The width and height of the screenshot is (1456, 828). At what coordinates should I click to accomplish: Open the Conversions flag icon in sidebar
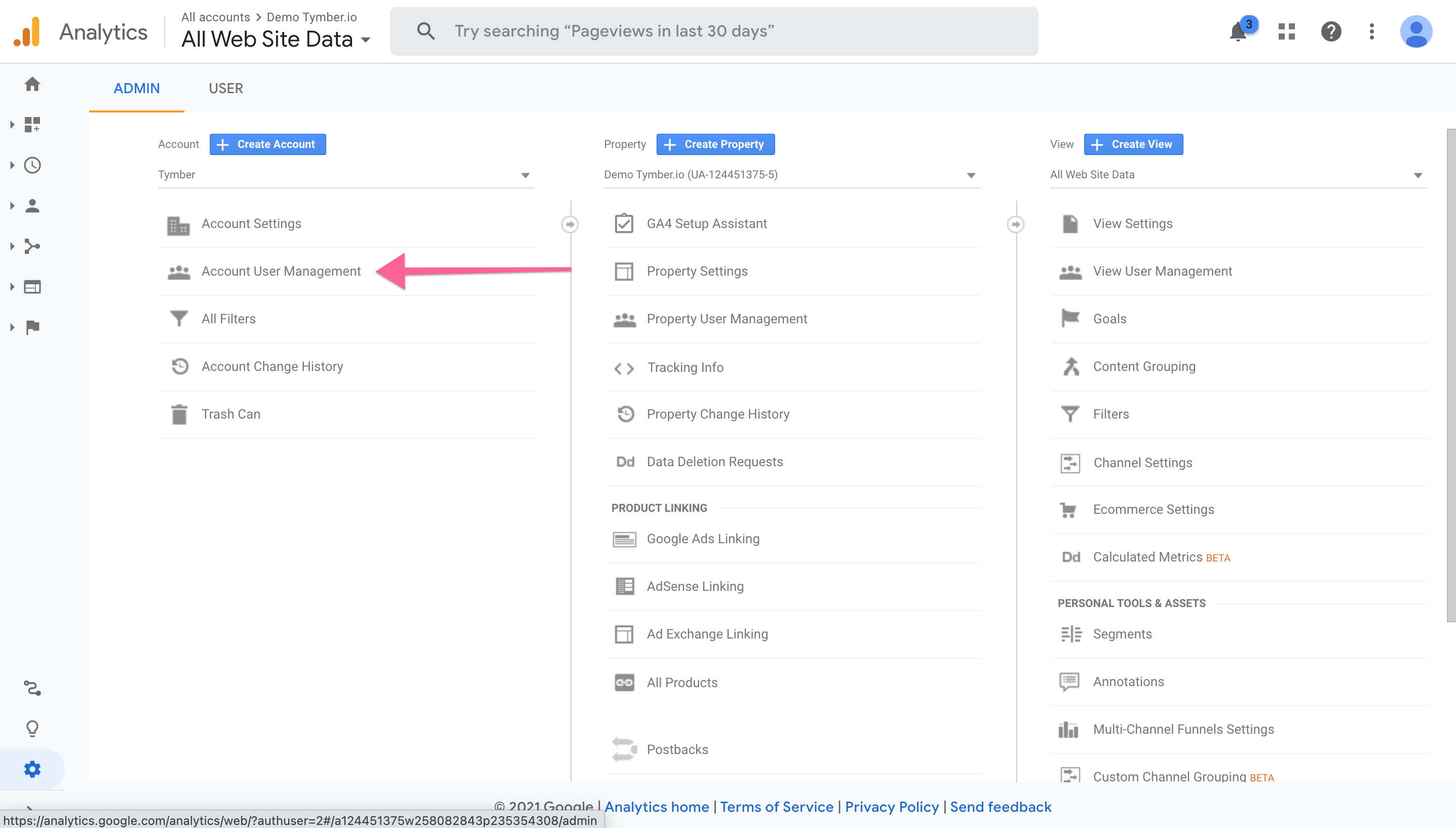point(32,327)
